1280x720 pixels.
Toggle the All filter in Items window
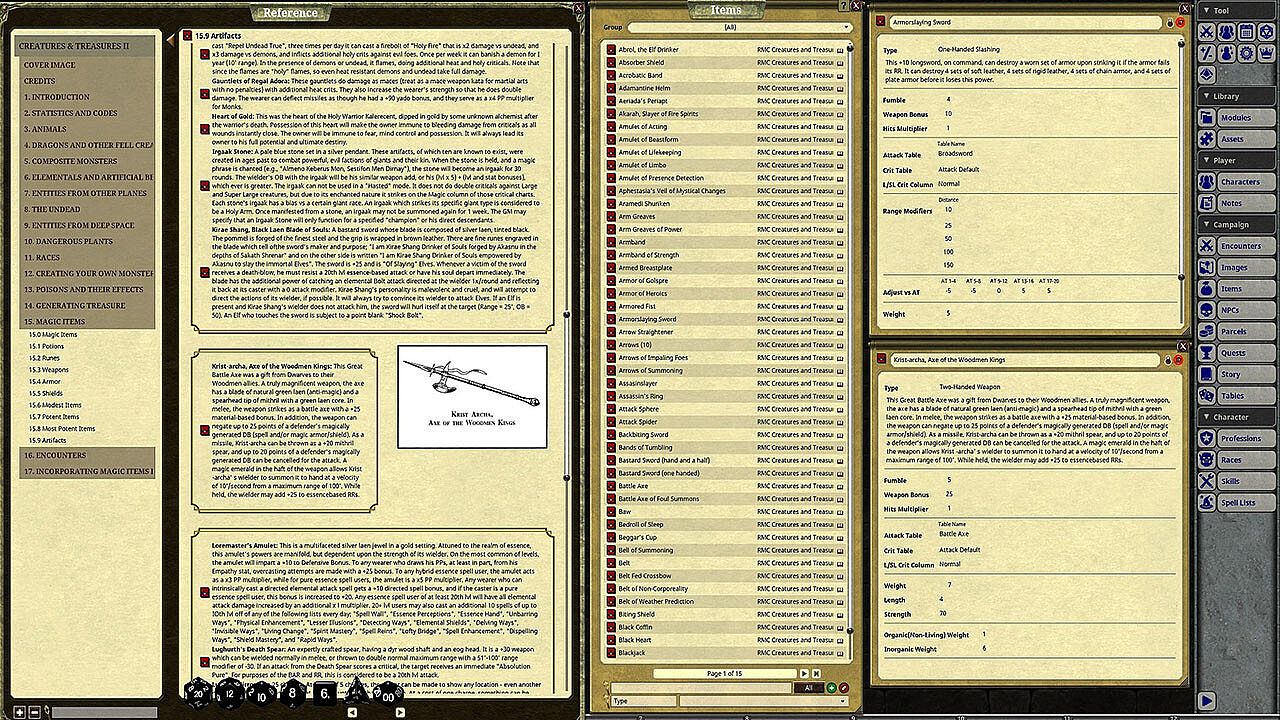tap(808, 688)
